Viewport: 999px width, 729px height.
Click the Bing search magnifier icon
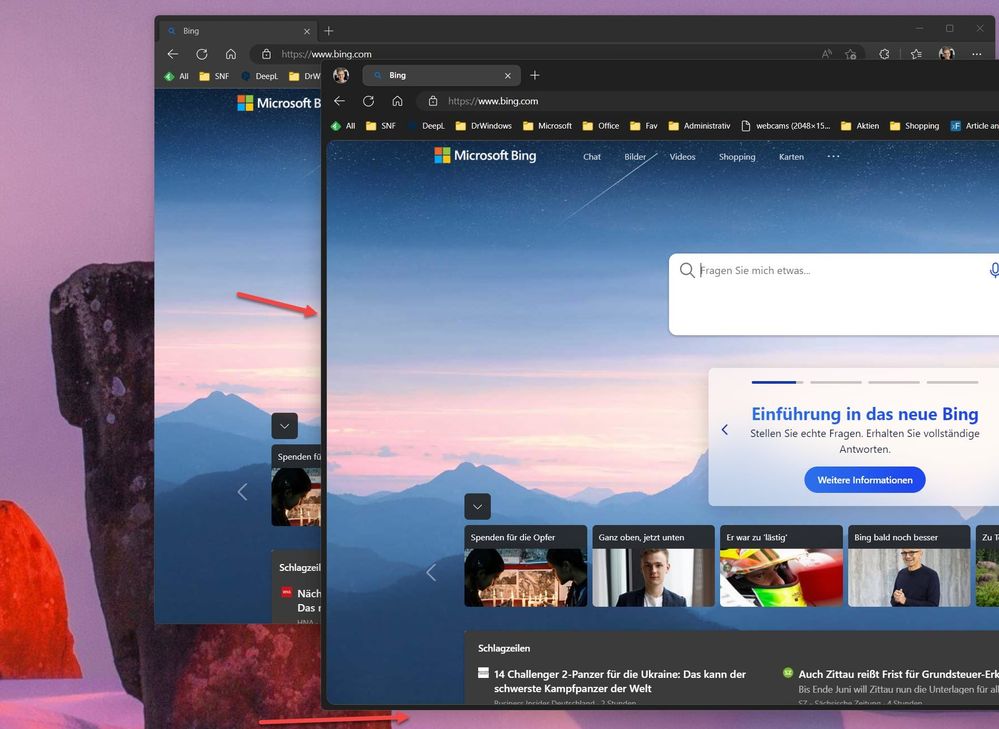tap(687, 270)
